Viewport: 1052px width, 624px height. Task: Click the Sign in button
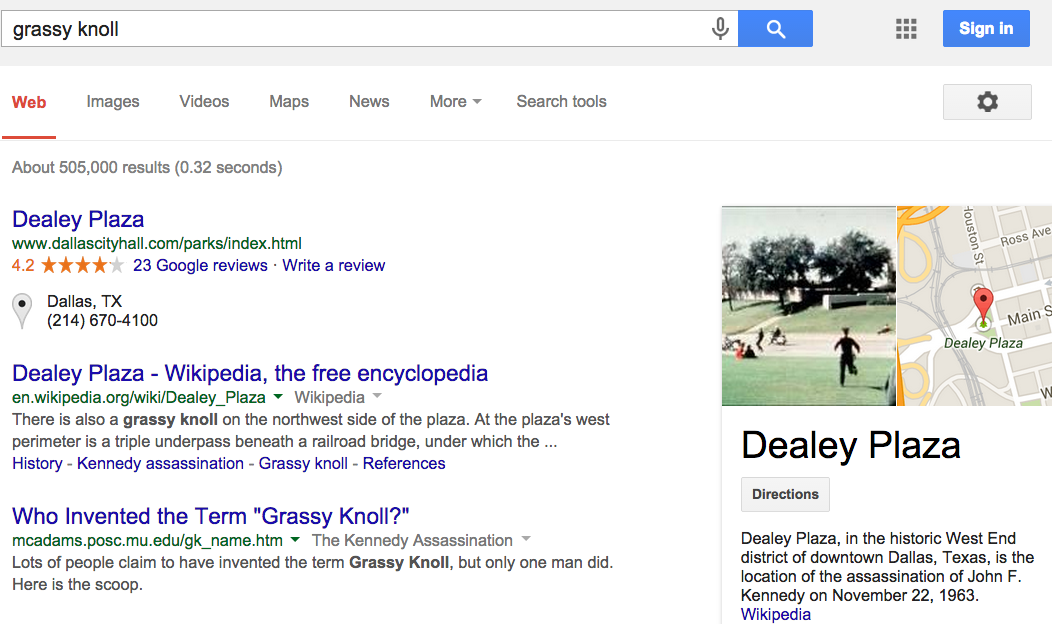click(986, 28)
